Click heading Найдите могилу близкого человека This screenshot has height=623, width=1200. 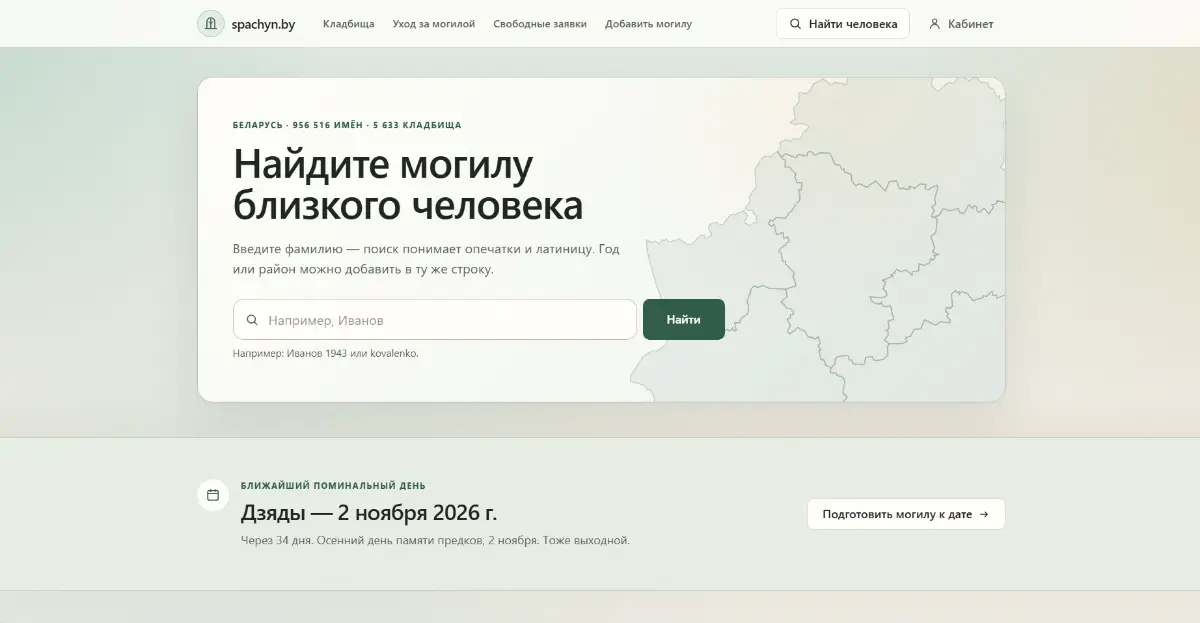(x=408, y=184)
